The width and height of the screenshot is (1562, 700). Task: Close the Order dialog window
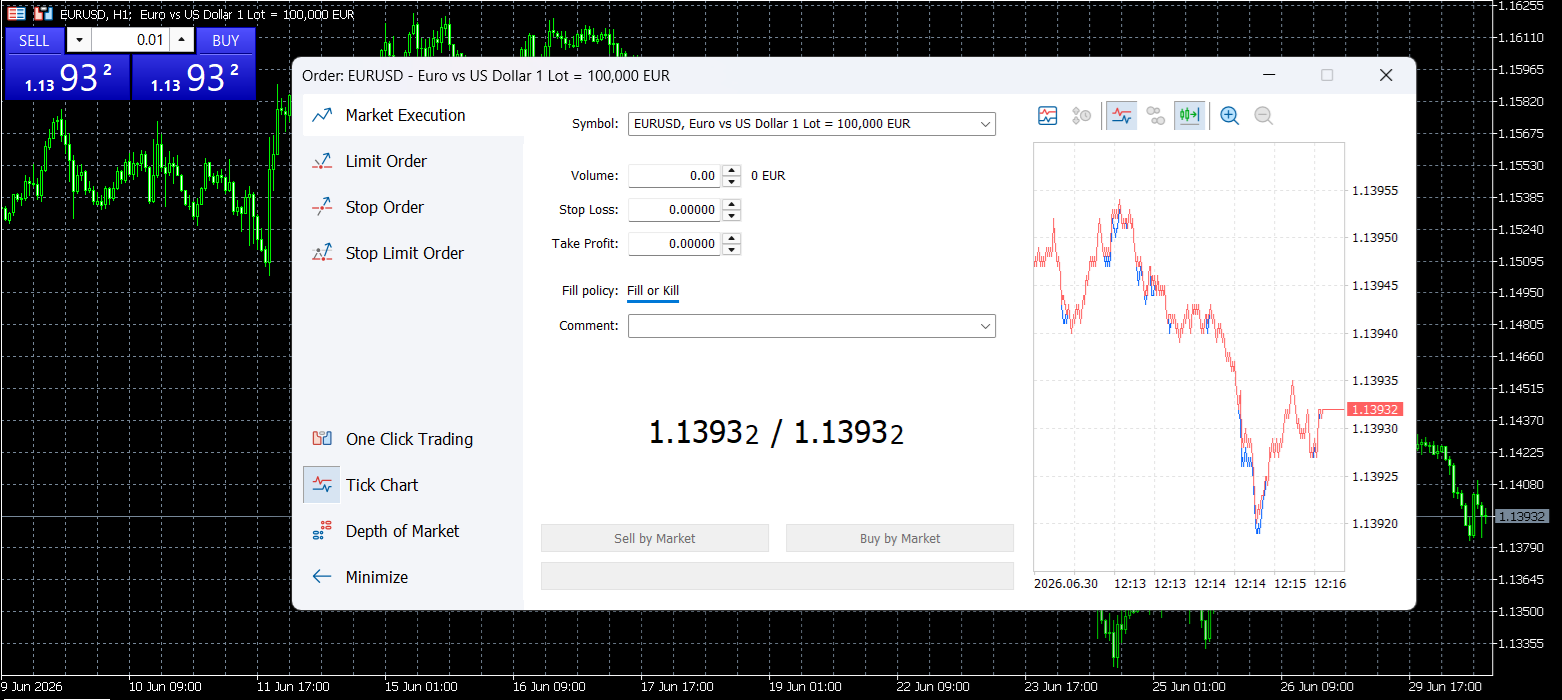[1386, 75]
